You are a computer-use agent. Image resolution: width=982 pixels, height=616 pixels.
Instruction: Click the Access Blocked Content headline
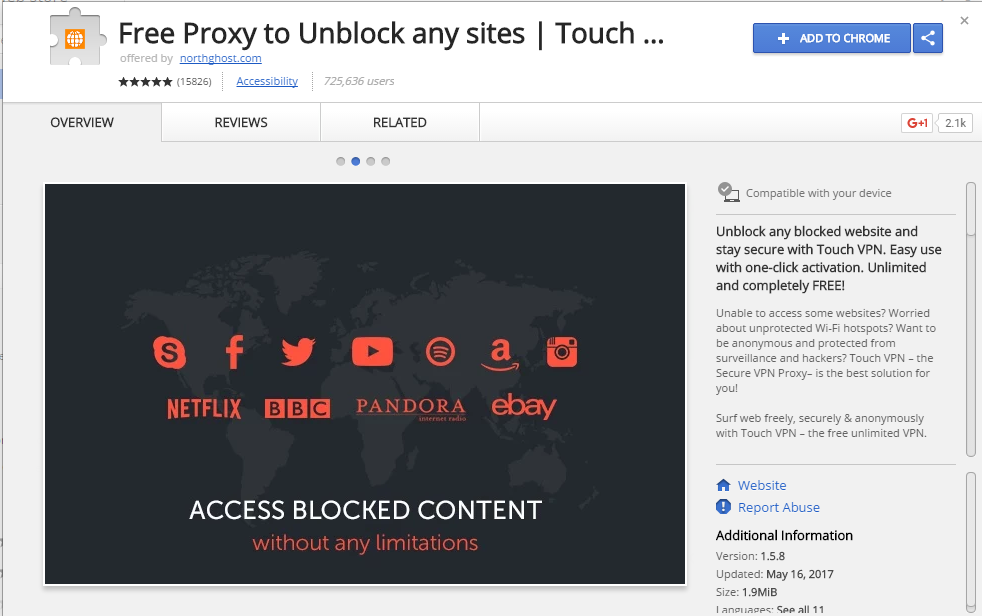366,510
